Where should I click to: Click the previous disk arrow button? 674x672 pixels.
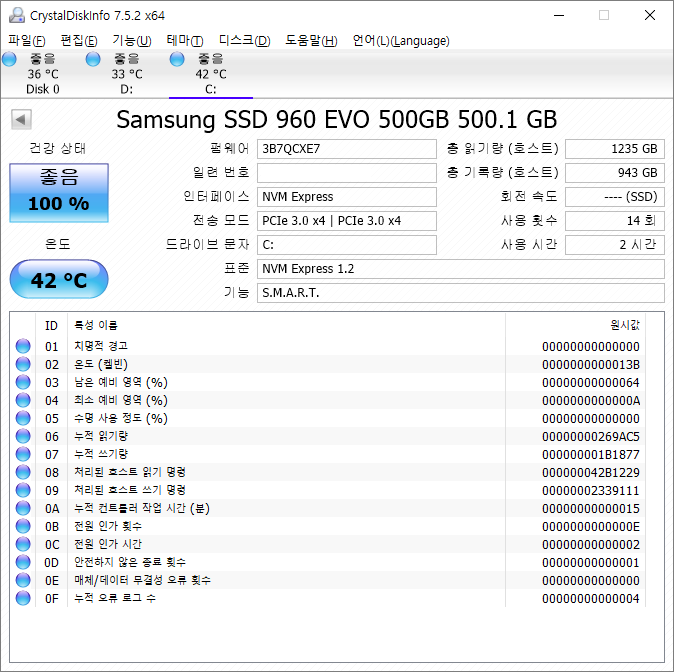coord(21,119)
